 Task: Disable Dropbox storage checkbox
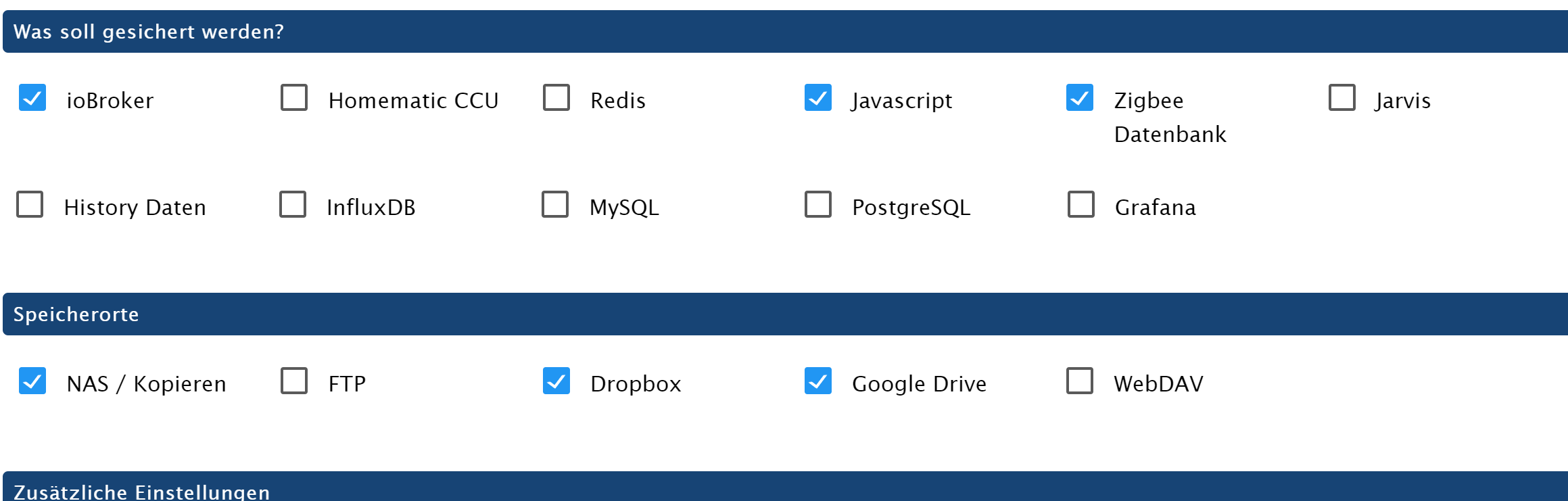tap(556, 381)
